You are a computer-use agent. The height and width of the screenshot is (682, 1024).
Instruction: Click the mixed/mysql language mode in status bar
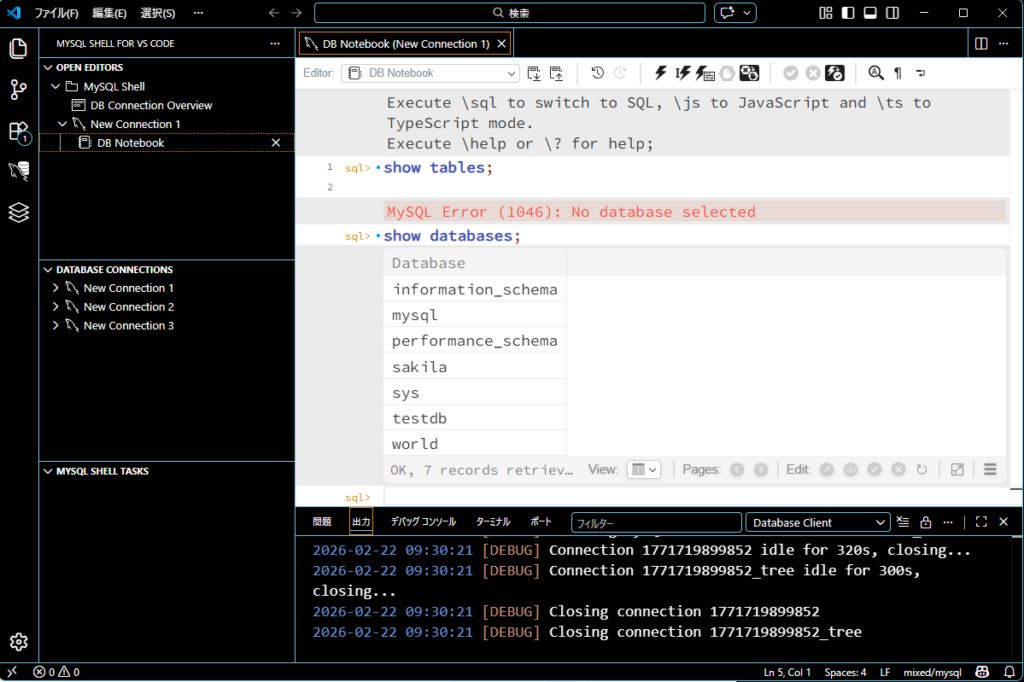(932, 672)
